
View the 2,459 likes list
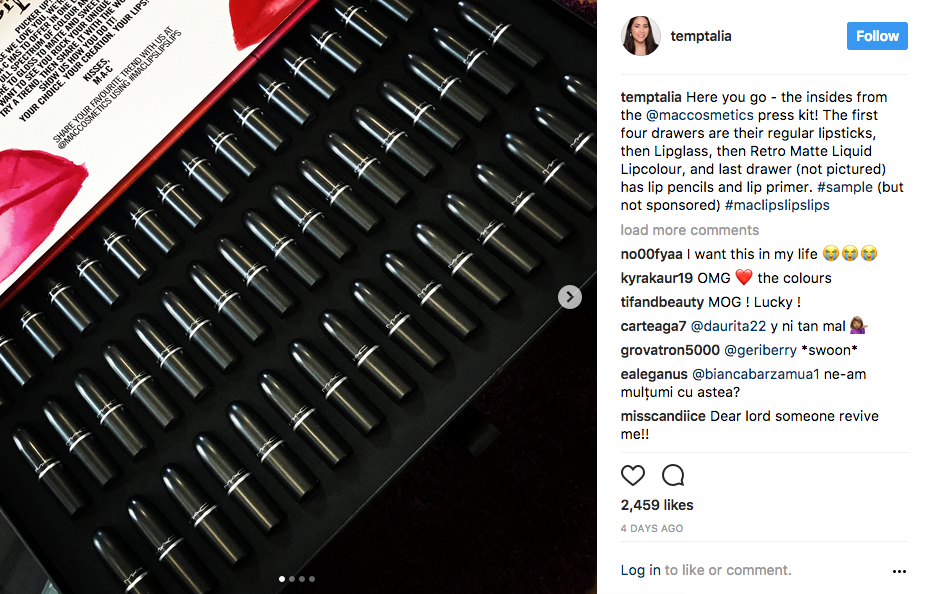click(657, 505)
